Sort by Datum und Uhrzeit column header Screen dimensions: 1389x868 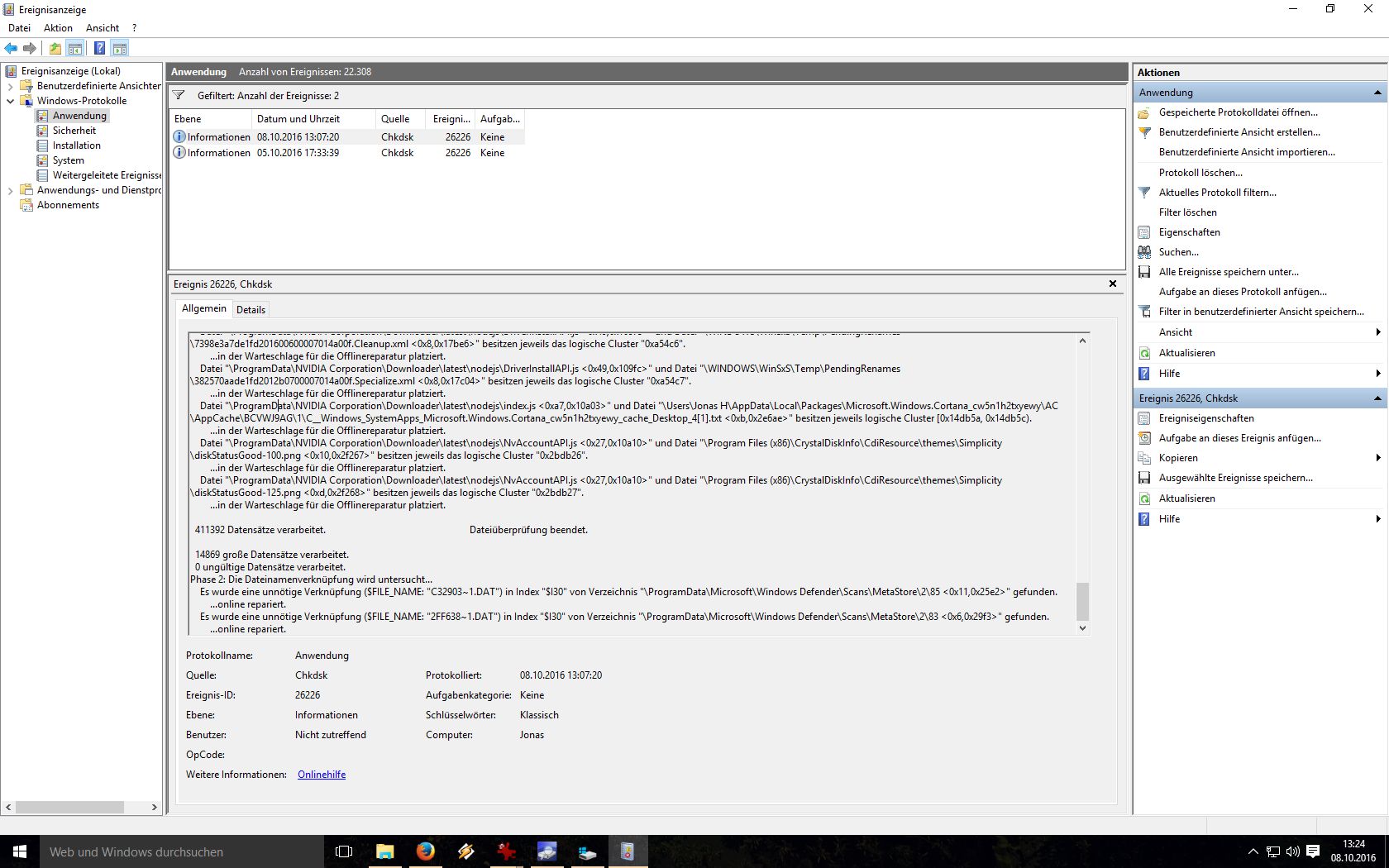313,119
